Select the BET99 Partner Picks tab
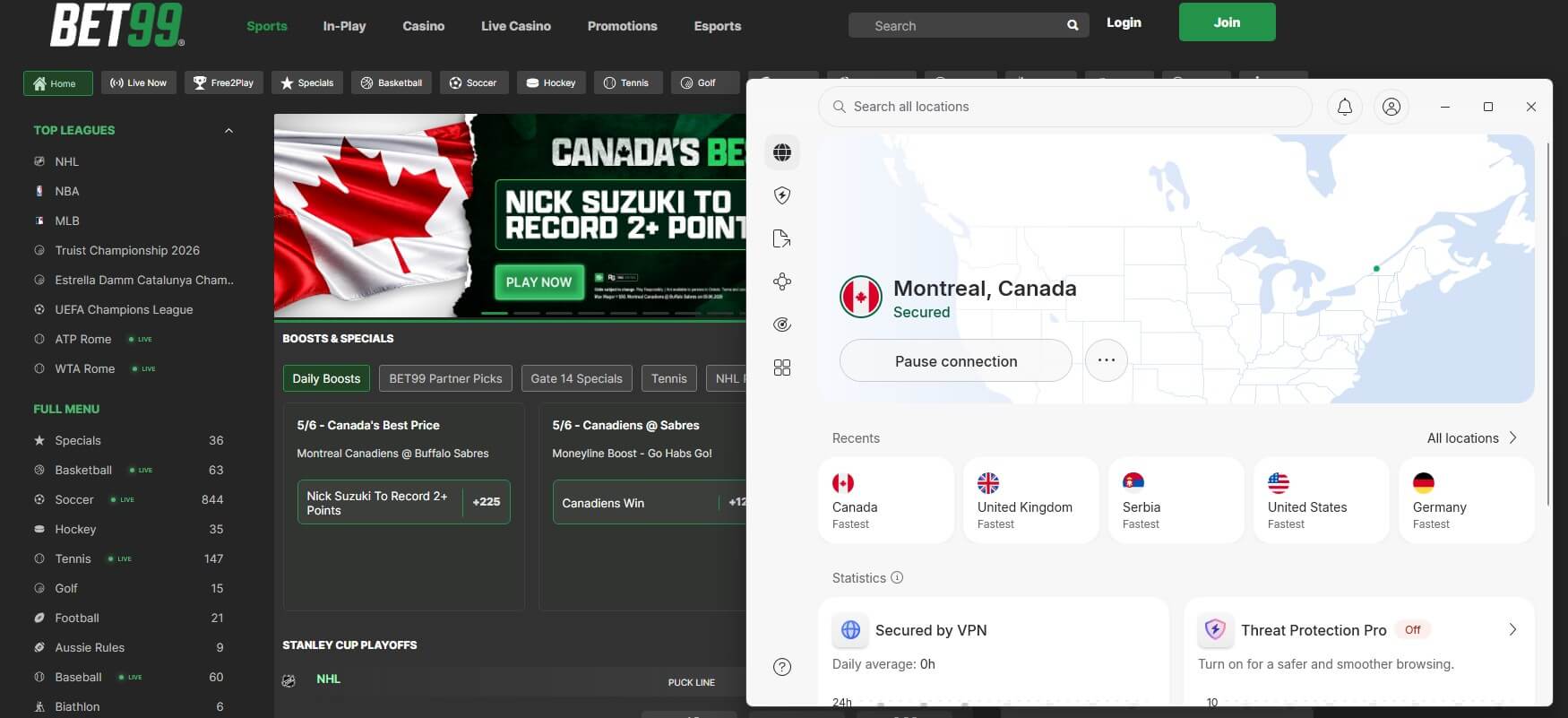The height and width of the screenshot is (718, 1568). tap(445, 378)
